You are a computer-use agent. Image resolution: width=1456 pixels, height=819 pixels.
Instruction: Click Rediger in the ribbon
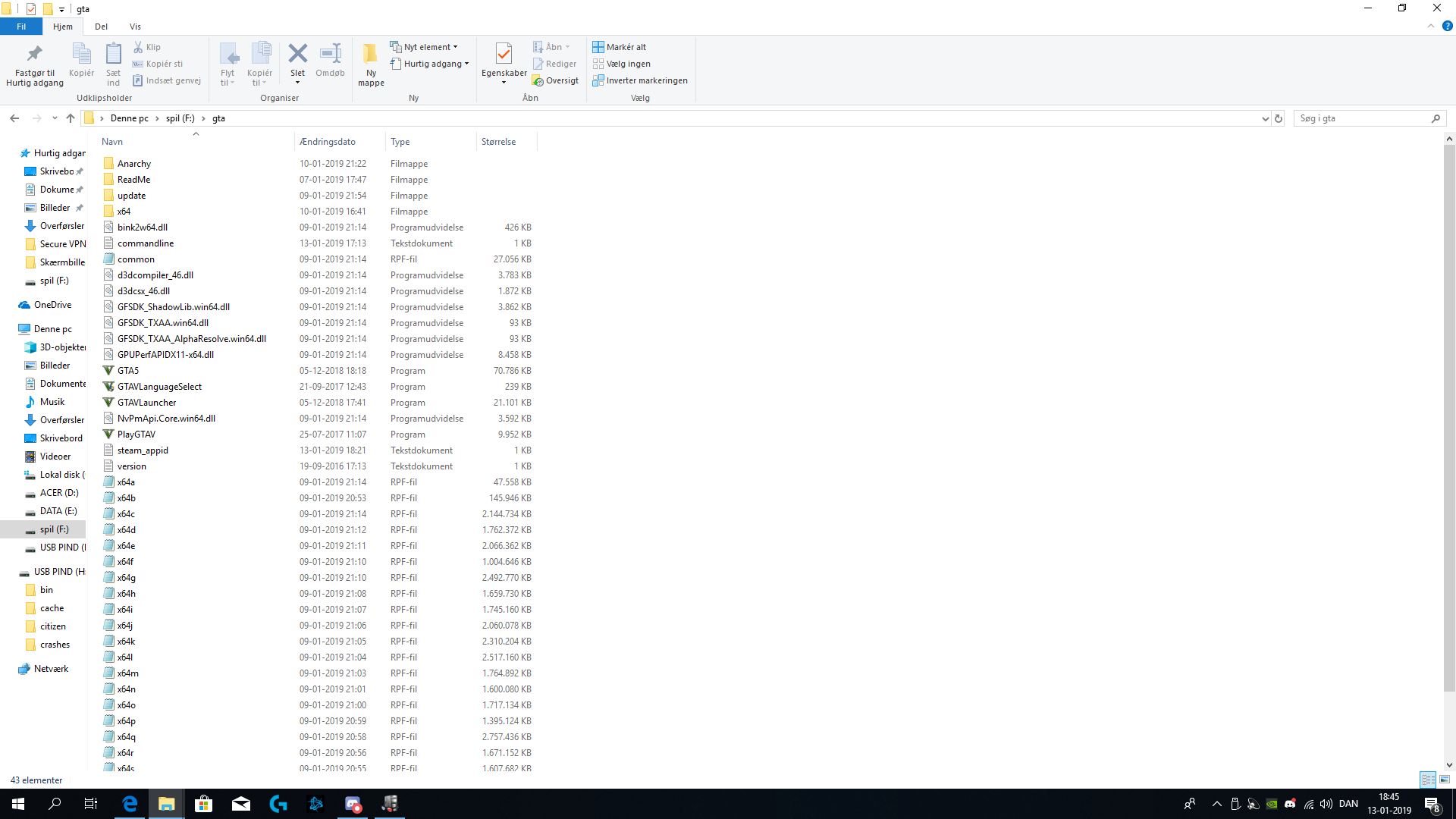554,64
